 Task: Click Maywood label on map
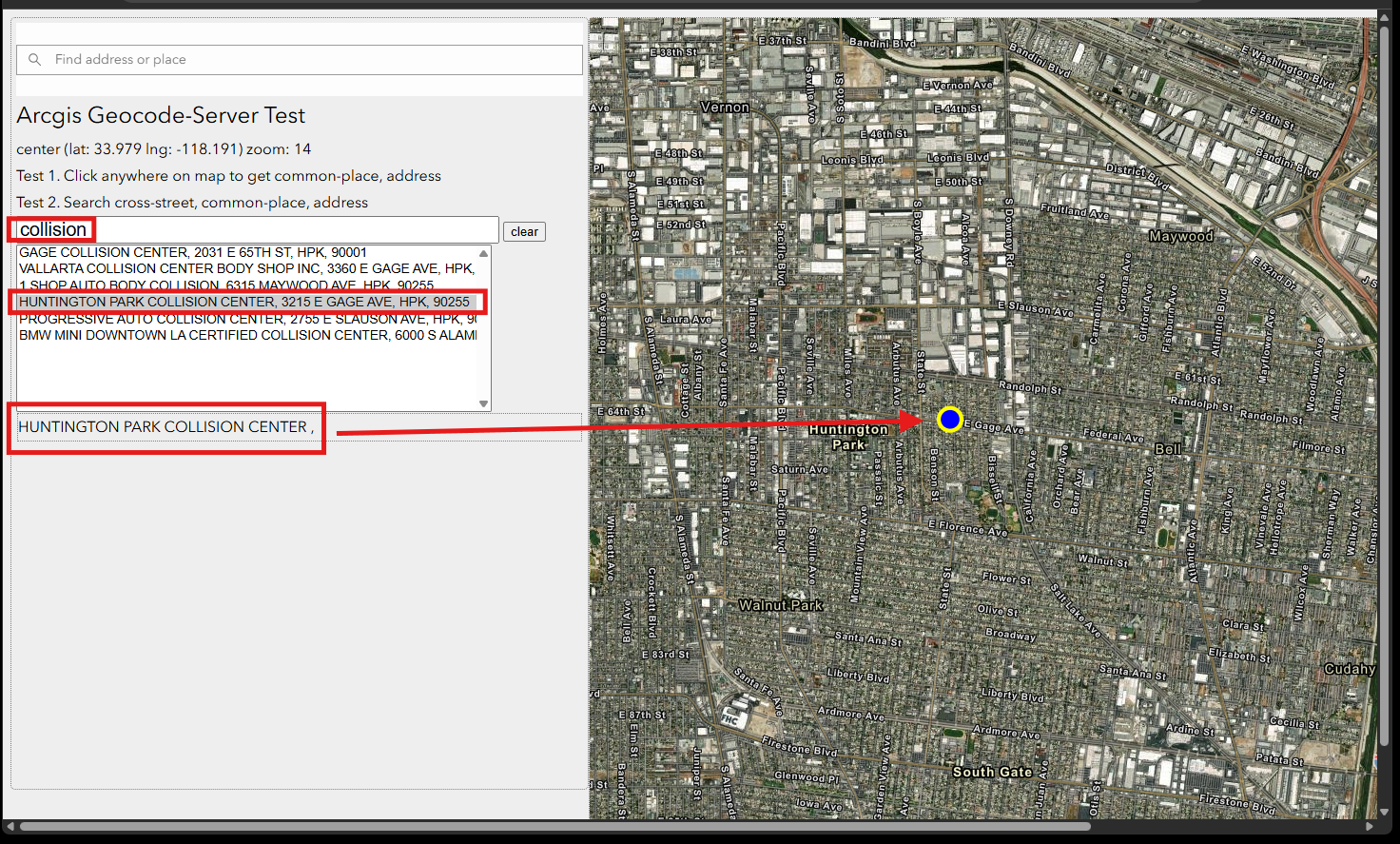point(1181,236)
